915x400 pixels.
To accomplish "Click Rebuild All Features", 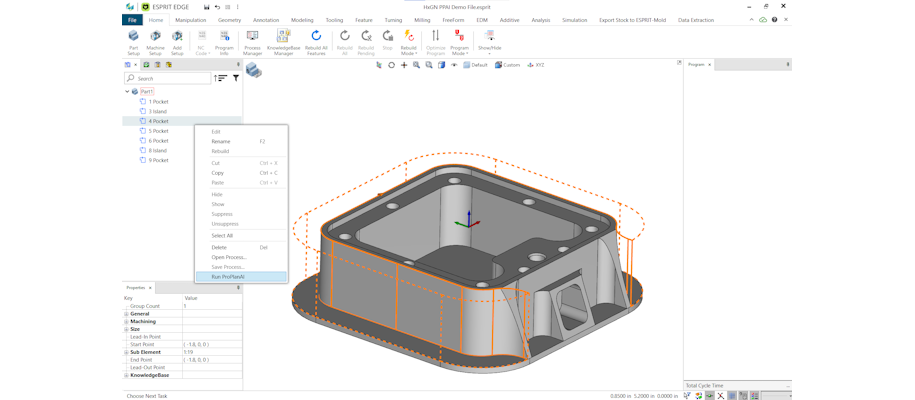I will [316, 42].
